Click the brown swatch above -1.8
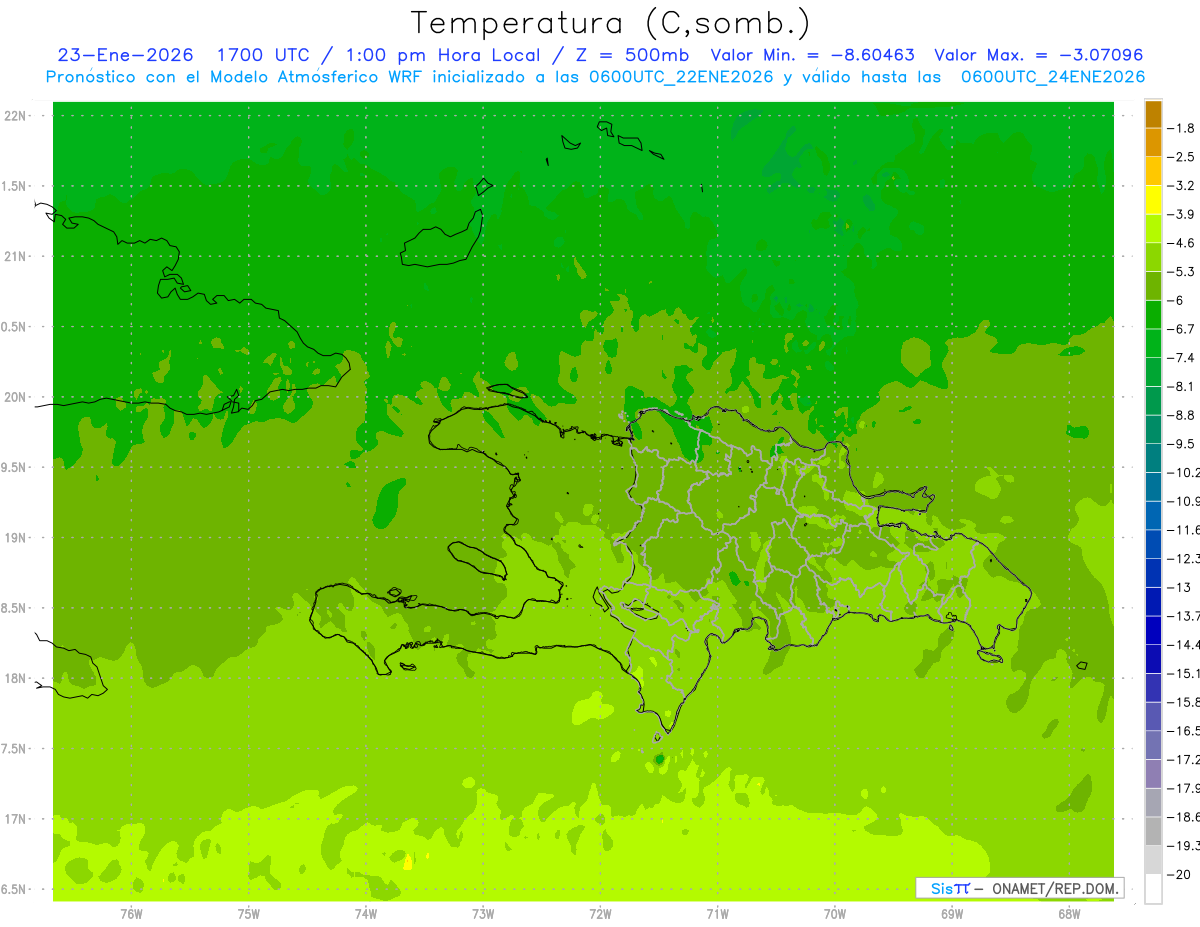 pyautogui.click(x=1154, y=114)
